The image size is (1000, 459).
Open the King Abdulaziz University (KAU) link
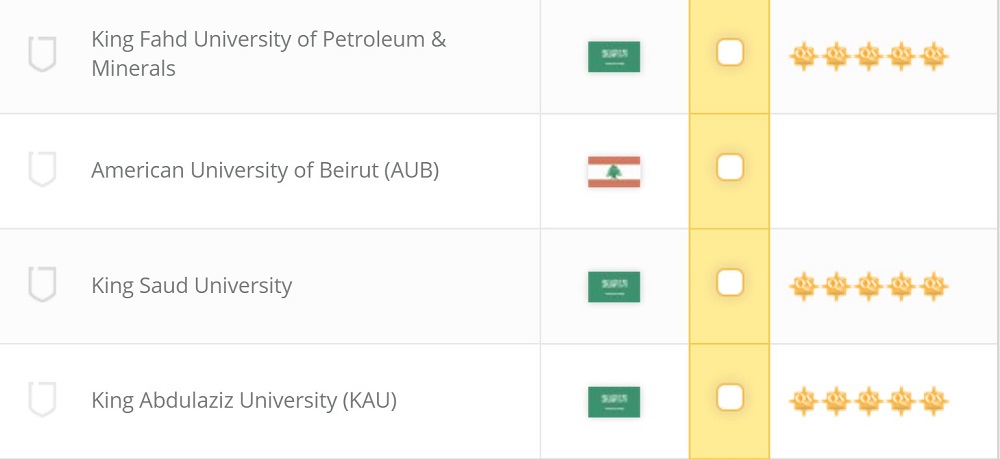[x=244, y=400]
